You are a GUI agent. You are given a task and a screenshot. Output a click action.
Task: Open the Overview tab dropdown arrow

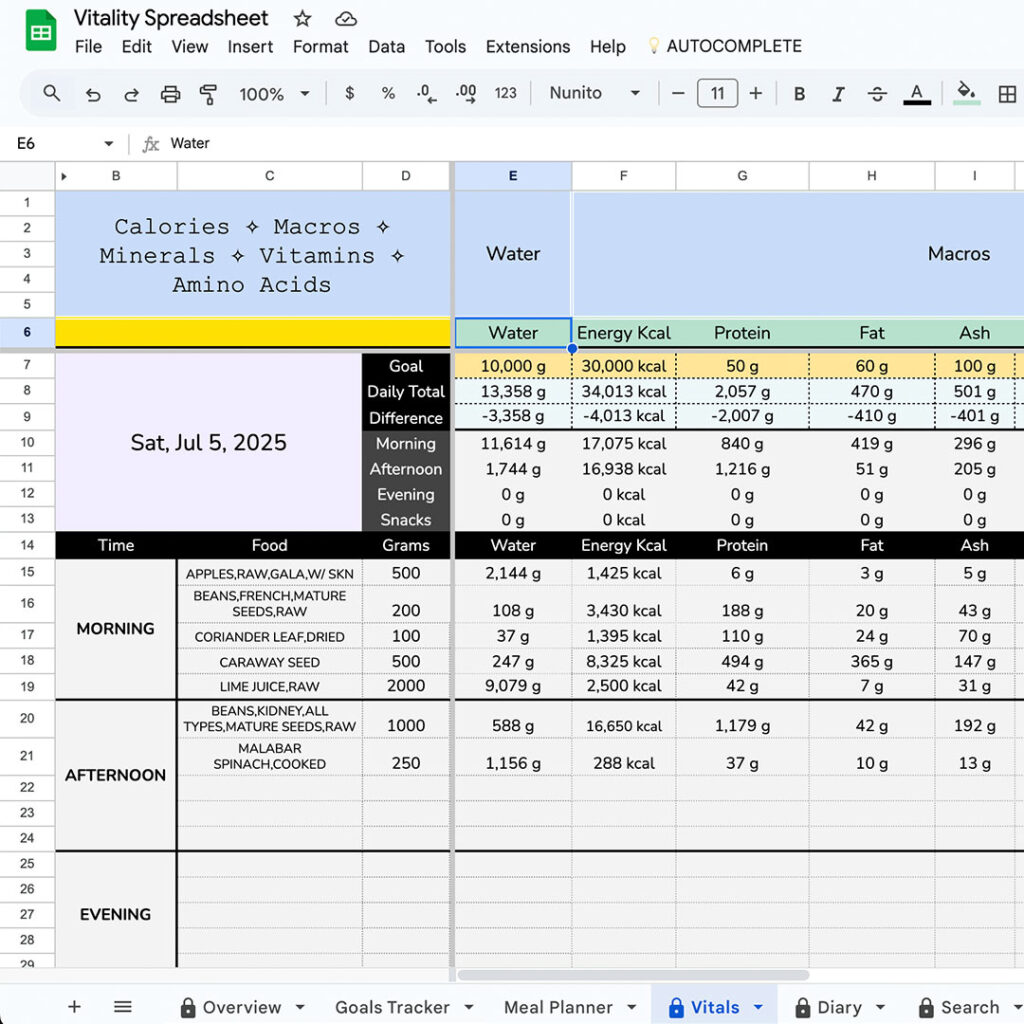tap(300, 1007)
